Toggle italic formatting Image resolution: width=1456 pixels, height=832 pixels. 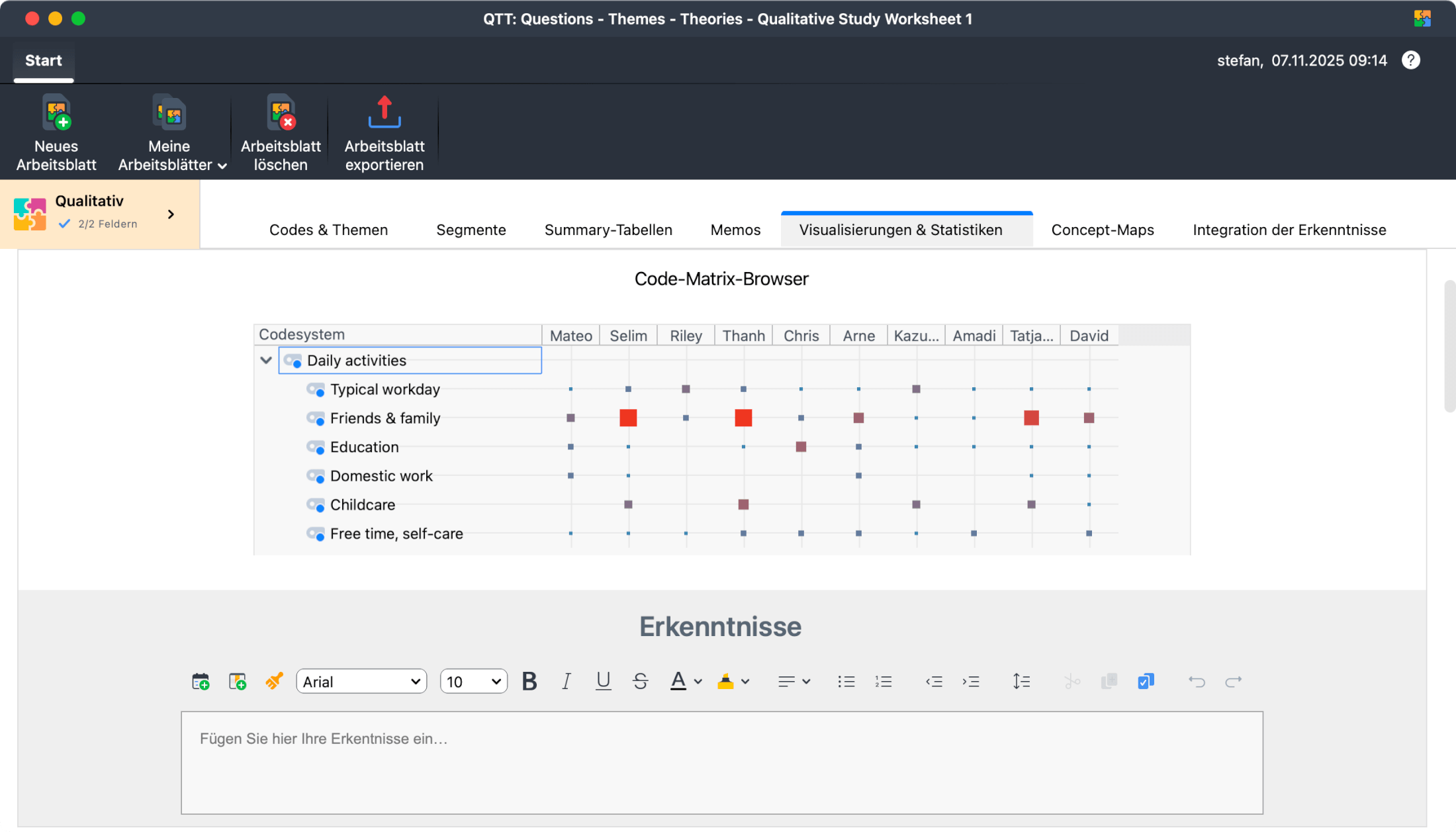click(x=566, y=681)
